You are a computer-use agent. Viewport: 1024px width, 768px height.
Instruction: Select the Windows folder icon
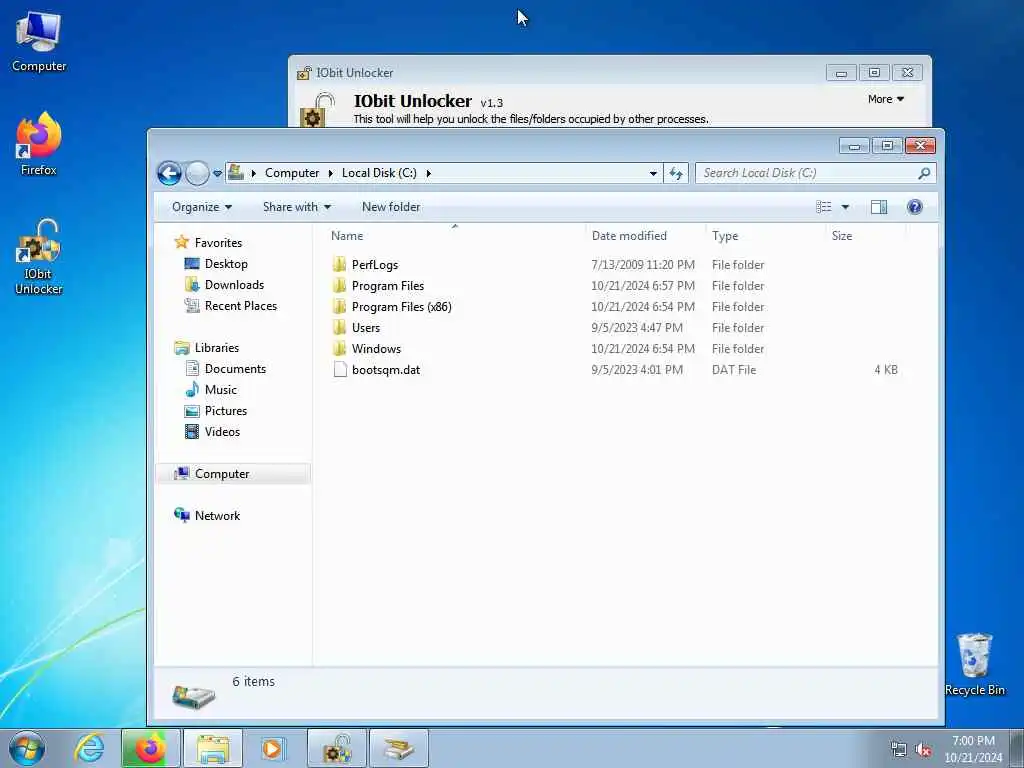click(x=340, y=348)
